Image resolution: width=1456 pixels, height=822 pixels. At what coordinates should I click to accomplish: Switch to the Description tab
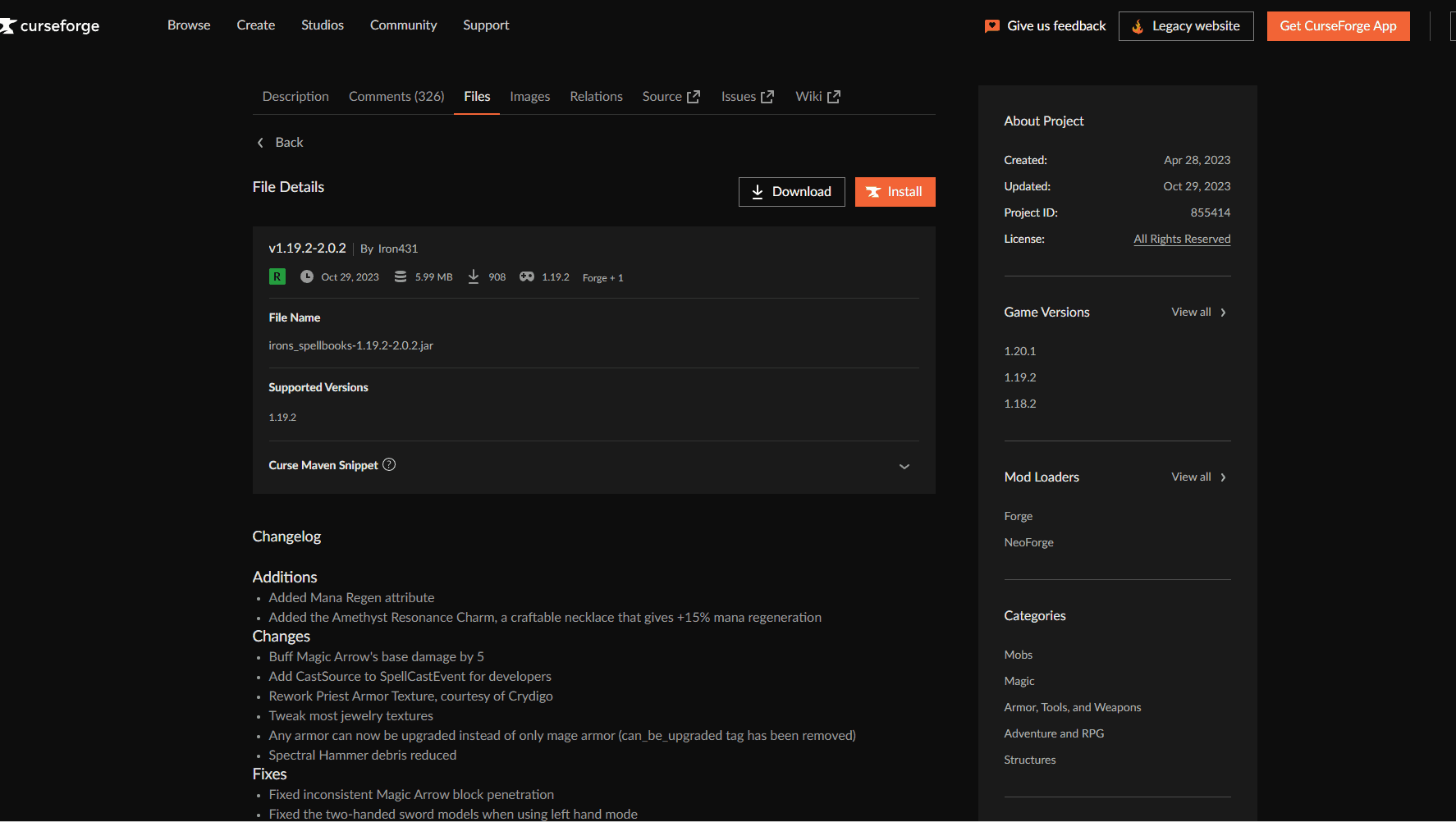point(295,97)
